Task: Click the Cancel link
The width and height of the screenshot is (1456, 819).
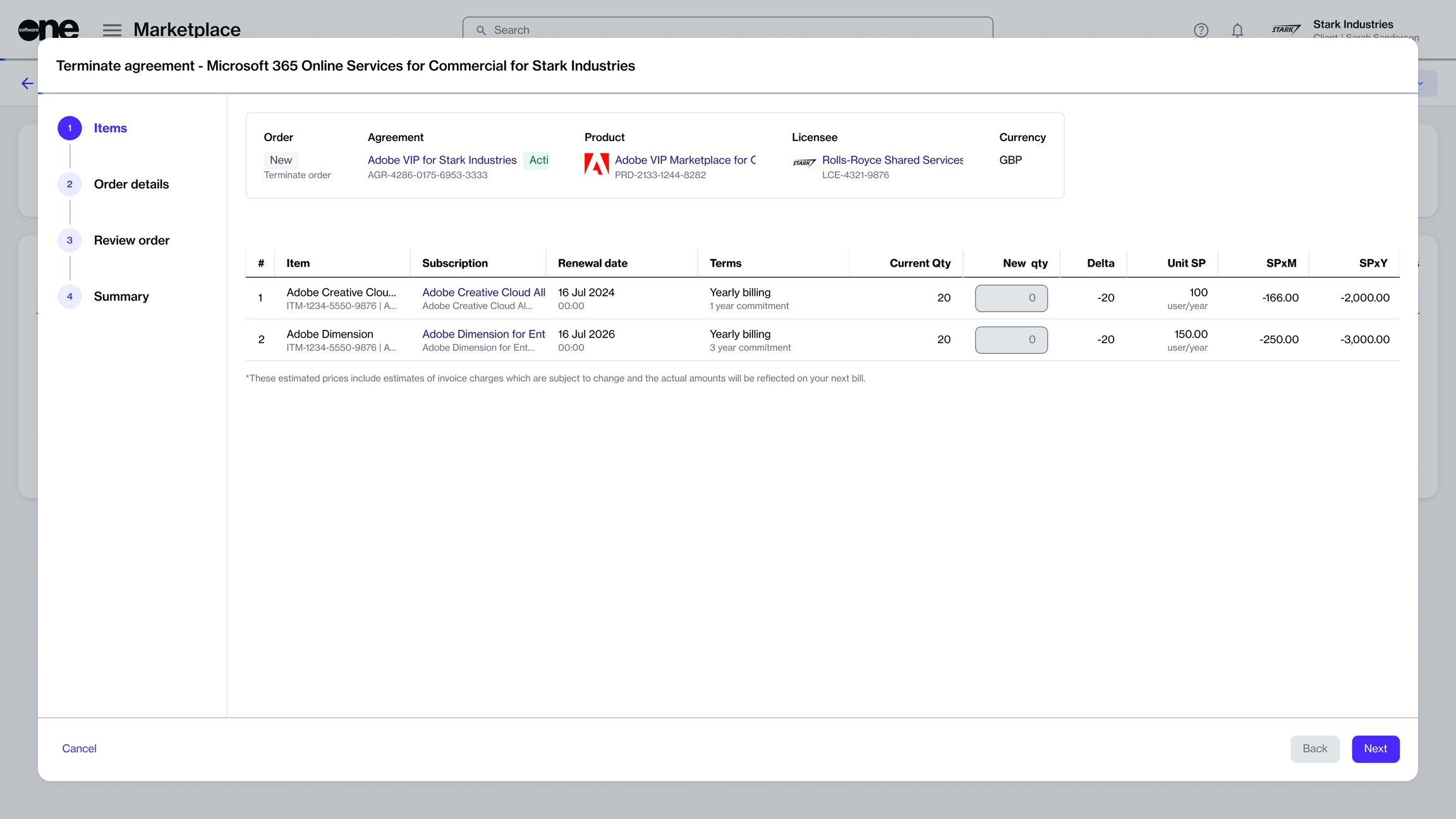Action: [x=79, y=749]
